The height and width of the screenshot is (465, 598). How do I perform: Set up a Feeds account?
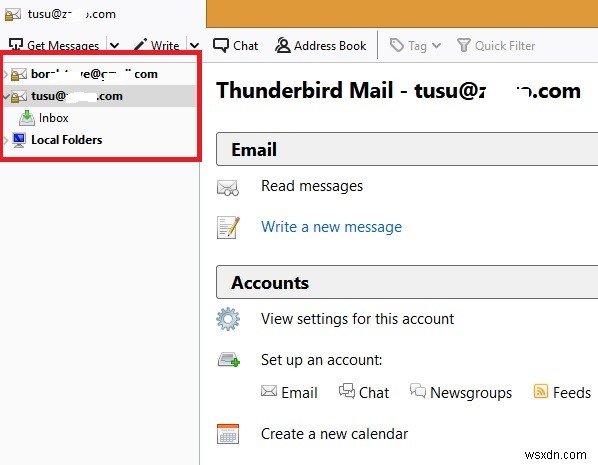pos(571,393)
